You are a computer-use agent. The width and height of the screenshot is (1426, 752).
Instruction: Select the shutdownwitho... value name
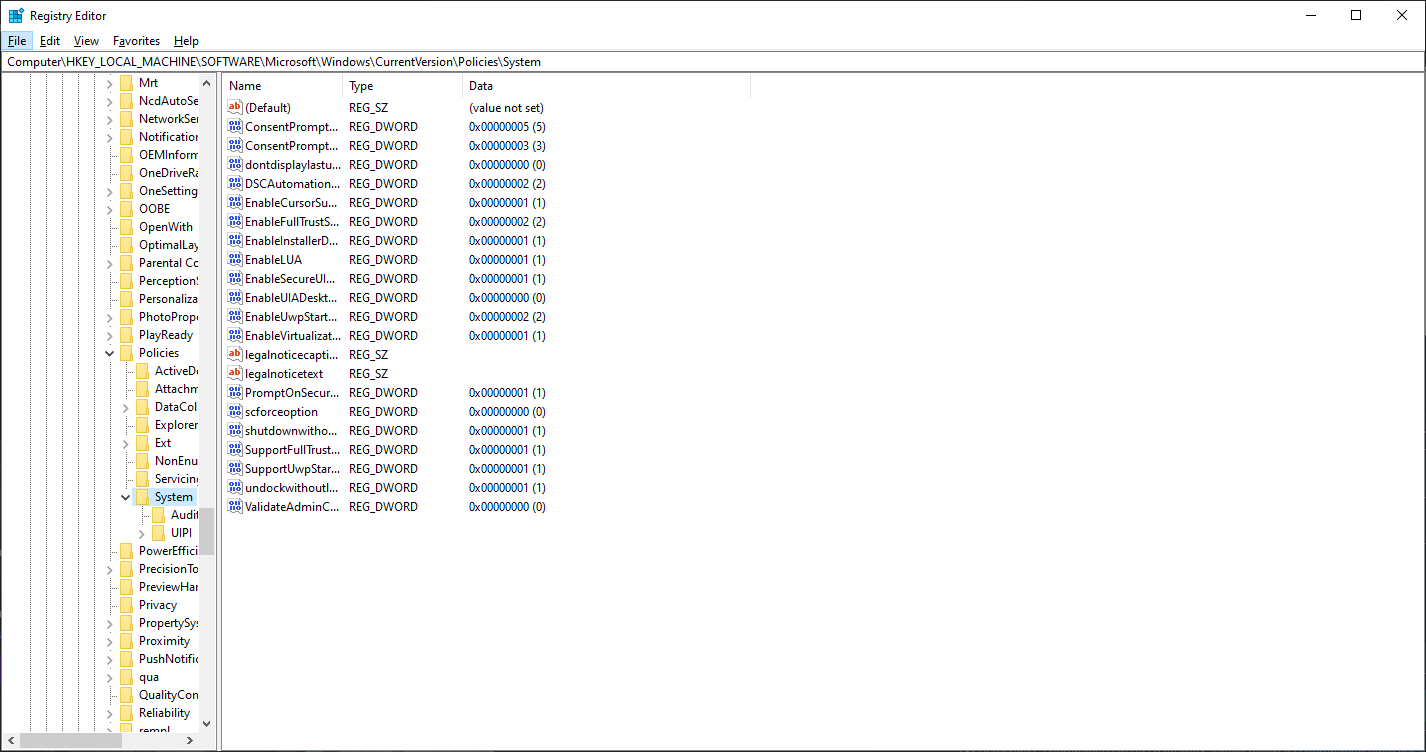(x=293, y=431)
